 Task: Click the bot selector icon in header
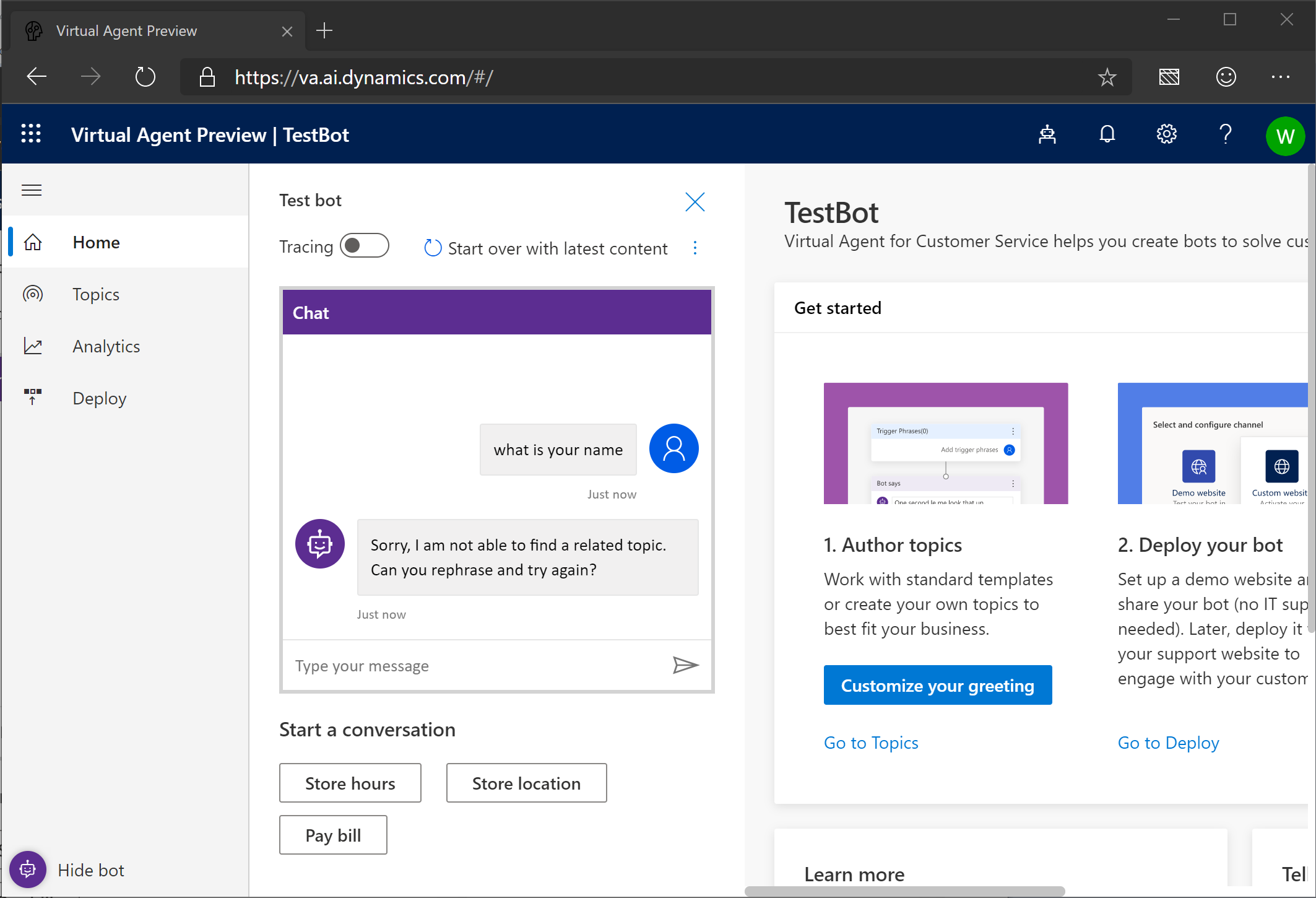coord(1047,134)
